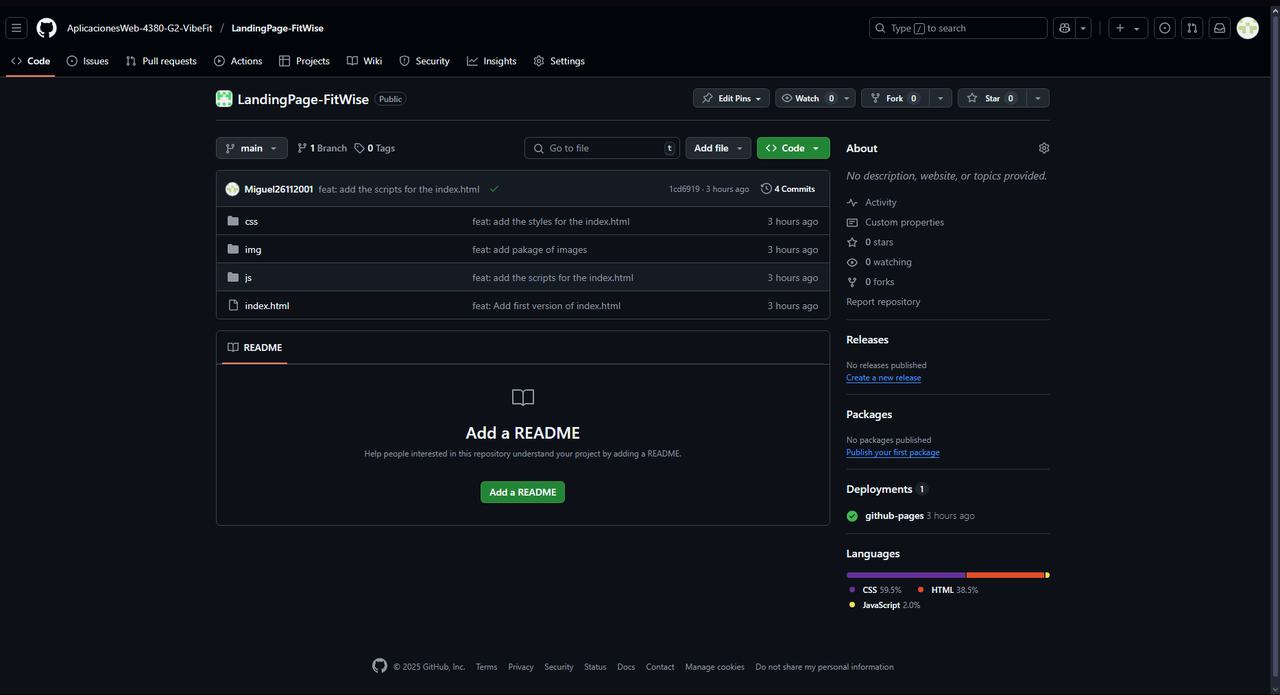The height and width of the screenshot is (695, 1280).
Task: Focus the Go to file search field
Action: click(602, 148)
